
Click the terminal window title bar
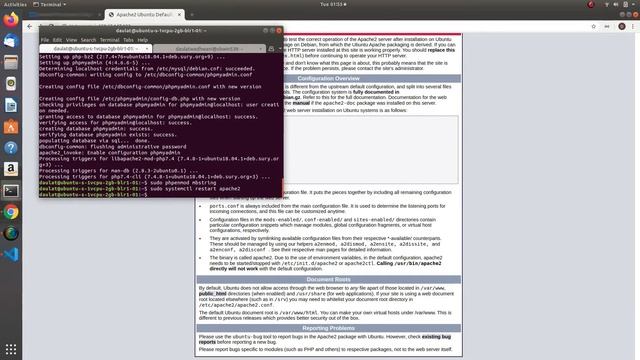161,31
